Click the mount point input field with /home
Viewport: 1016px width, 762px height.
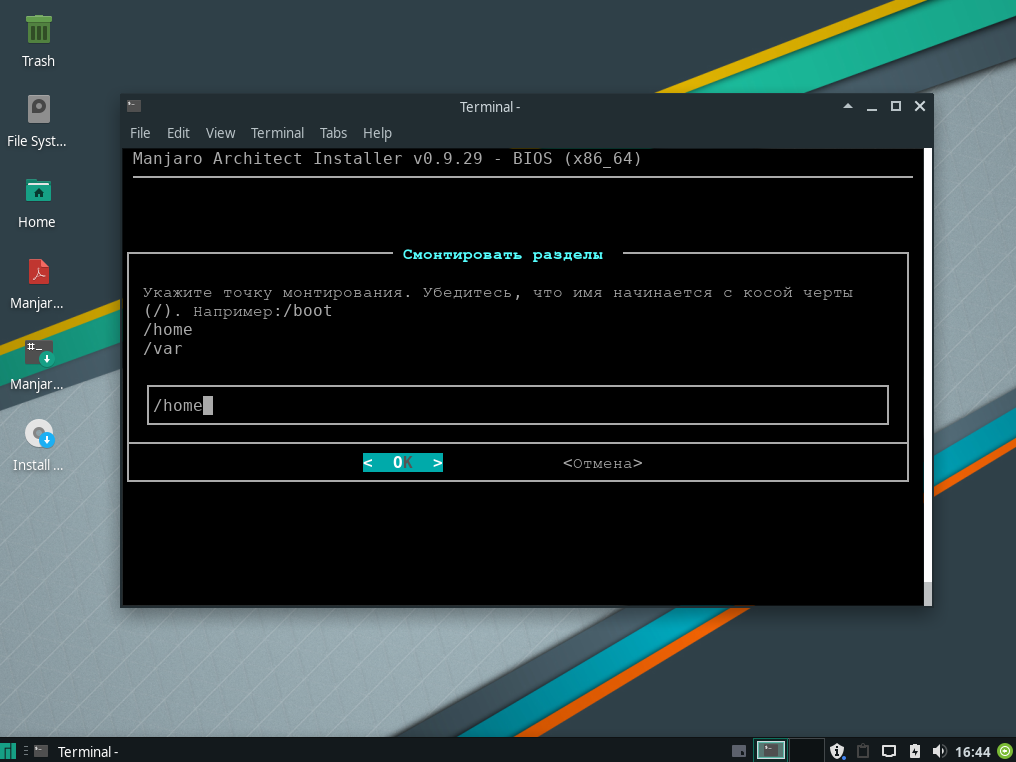pyautogui.click(x=517, y=405)
